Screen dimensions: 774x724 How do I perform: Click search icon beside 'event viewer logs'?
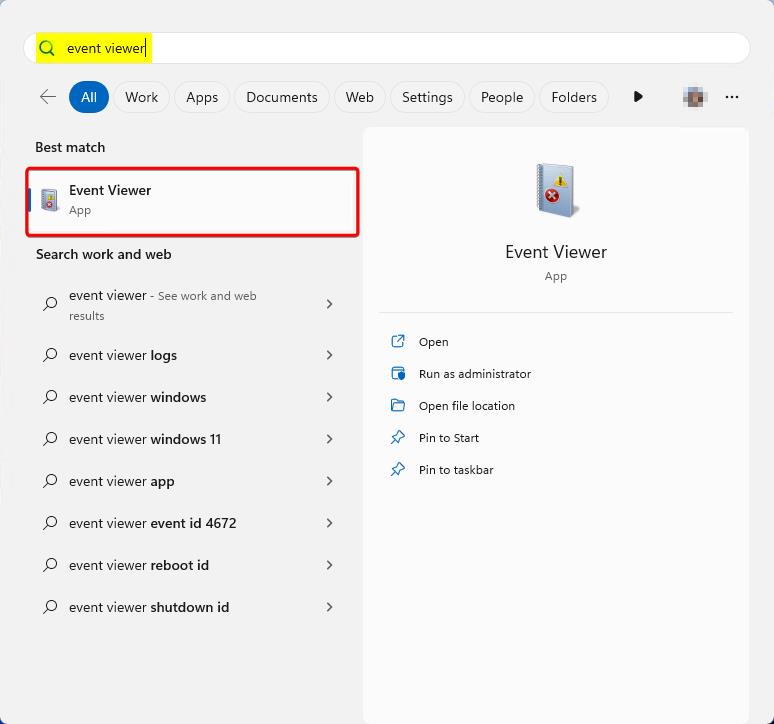pyautogui.click(x=50, y=355)
